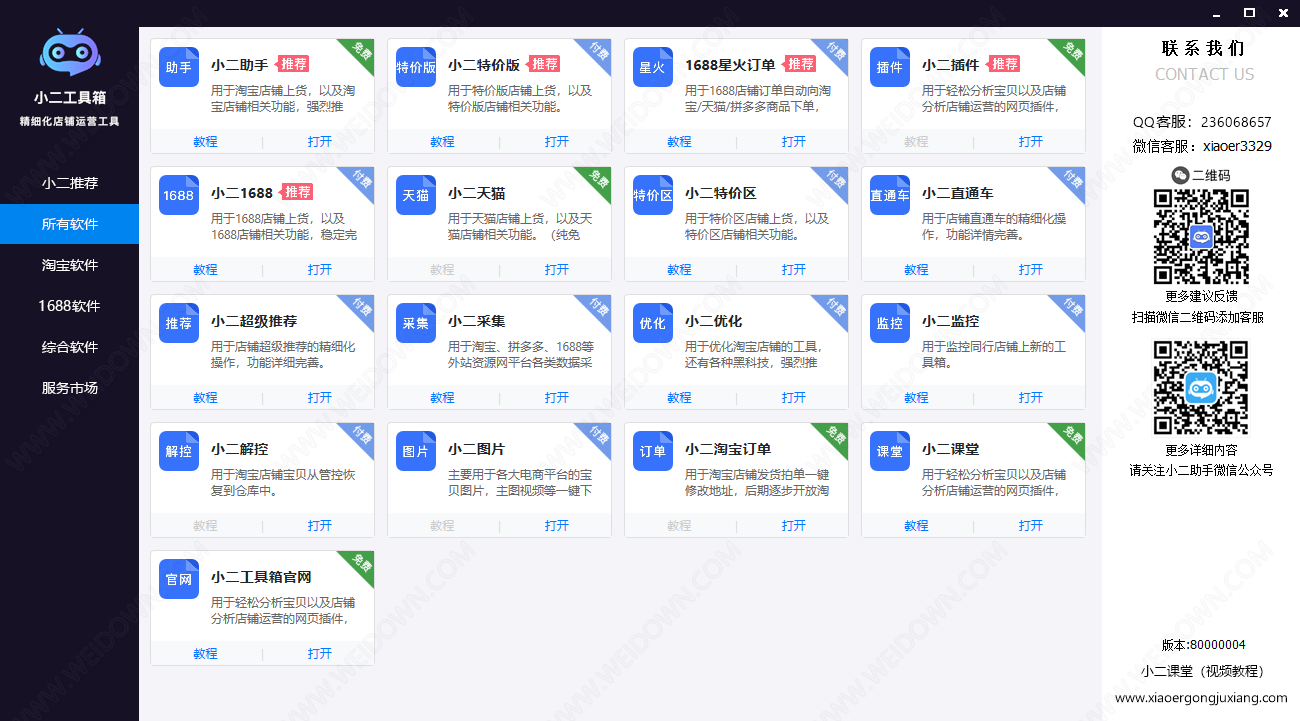Click the 1688 app icon
The height and width of the screenshot is (721, 1300).
[179, 195]
